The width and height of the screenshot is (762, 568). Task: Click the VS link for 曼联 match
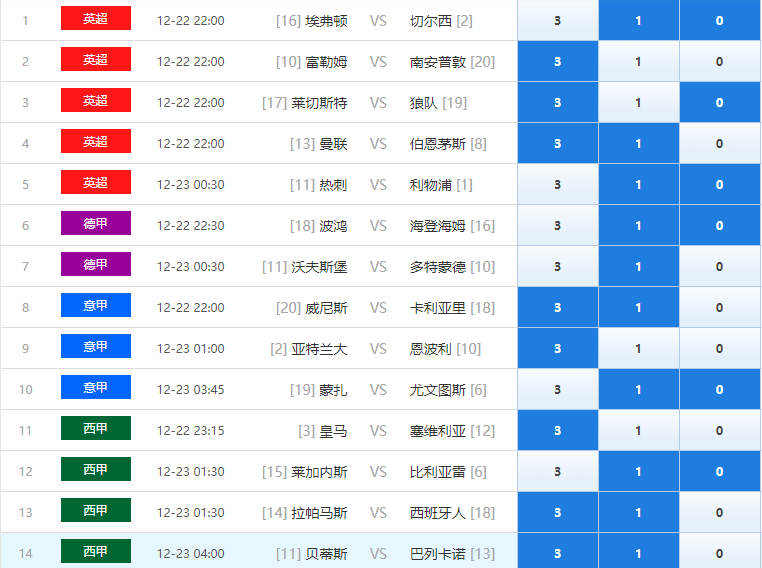pyautogui.click(x=378, y=144)
